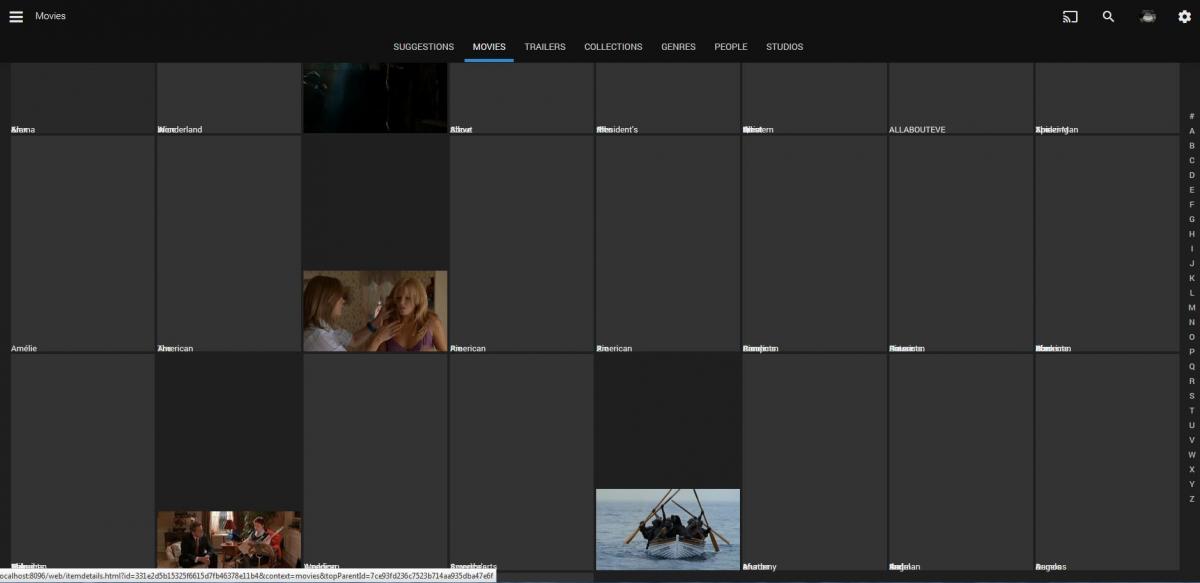Switch to the Studios tab
This screenshot has width=1200, height=583.
click(784, 47)
